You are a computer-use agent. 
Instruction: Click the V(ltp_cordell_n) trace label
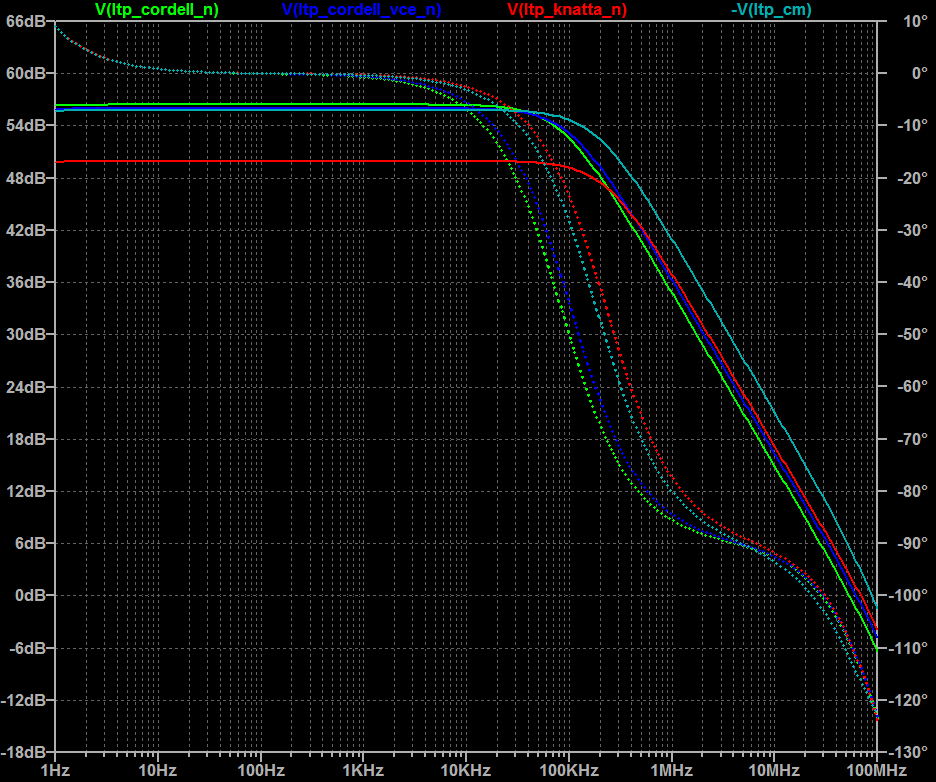tap(157, 10)
